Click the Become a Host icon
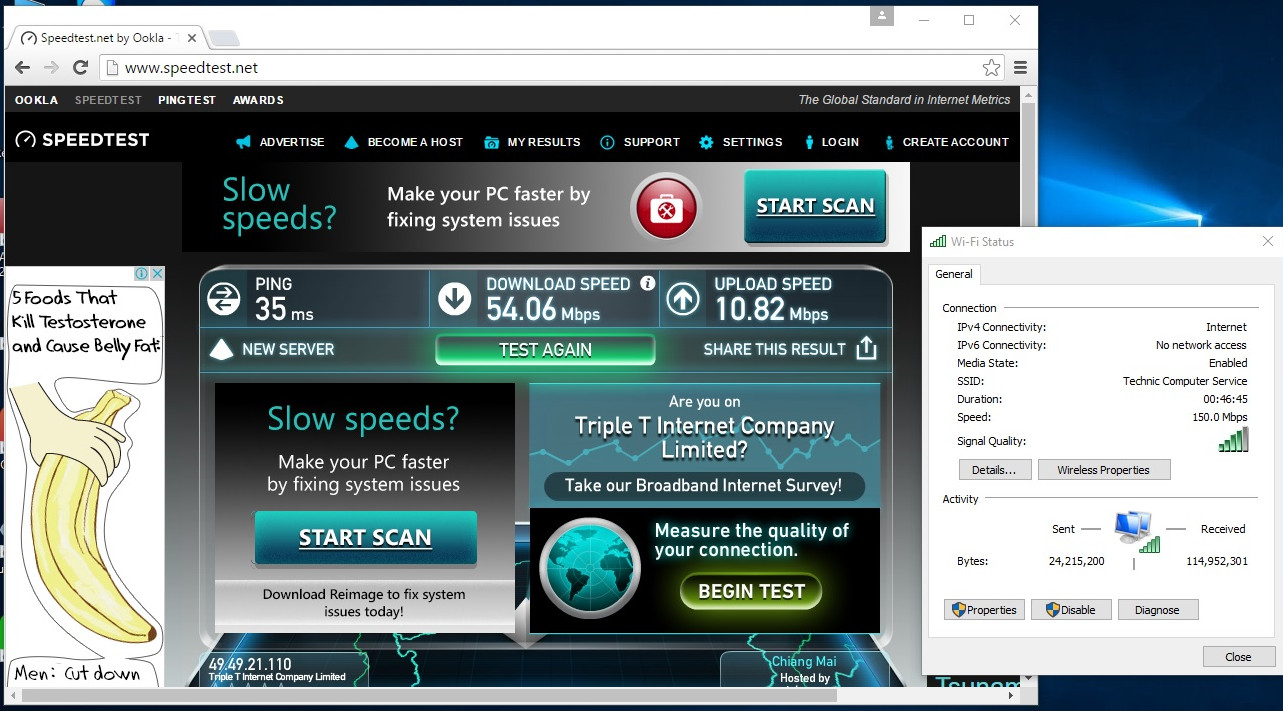 pyautogui.click(x=351, y=142)
